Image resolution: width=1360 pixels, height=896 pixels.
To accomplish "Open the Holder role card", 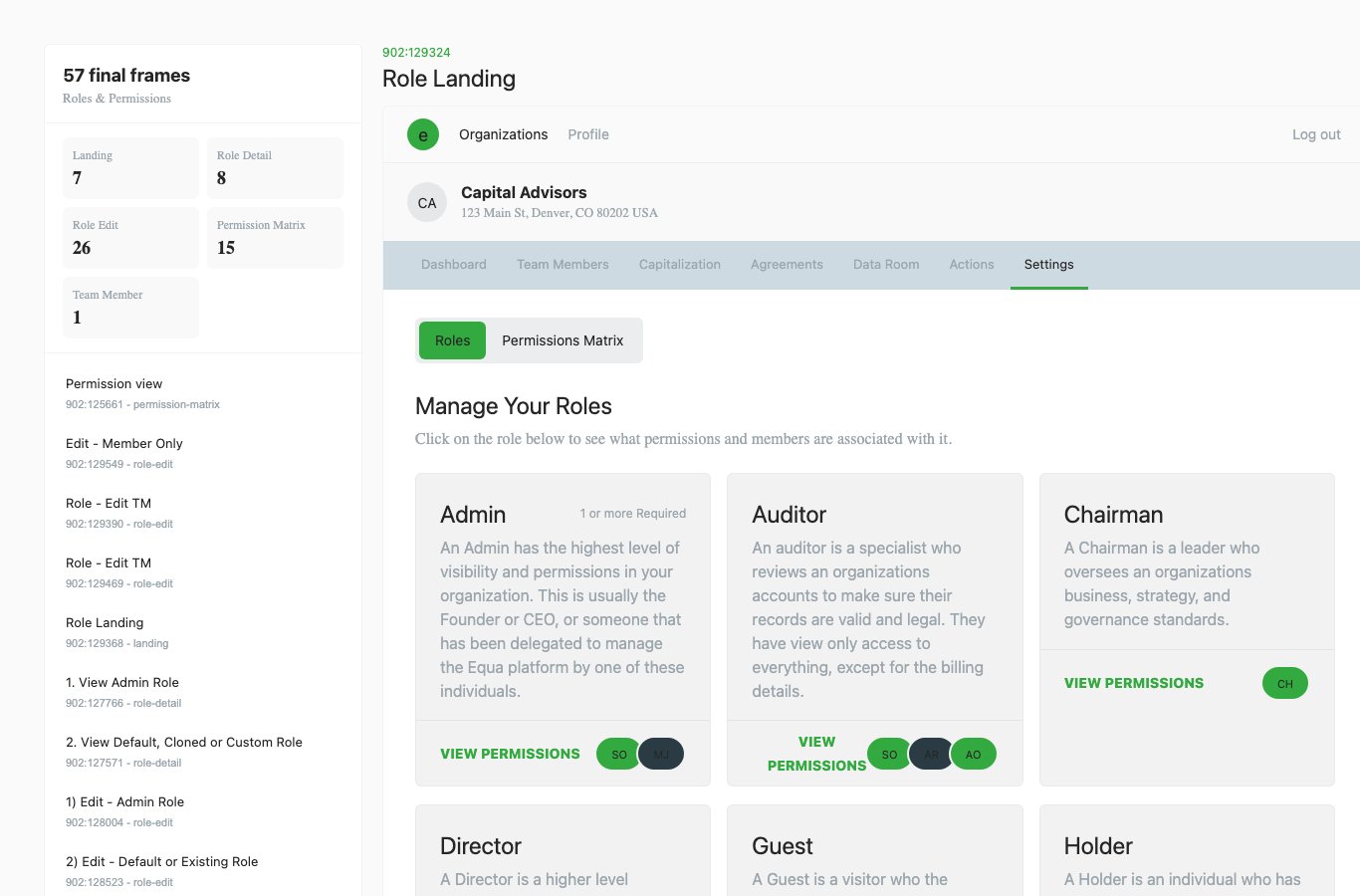I will point(1187,850).
